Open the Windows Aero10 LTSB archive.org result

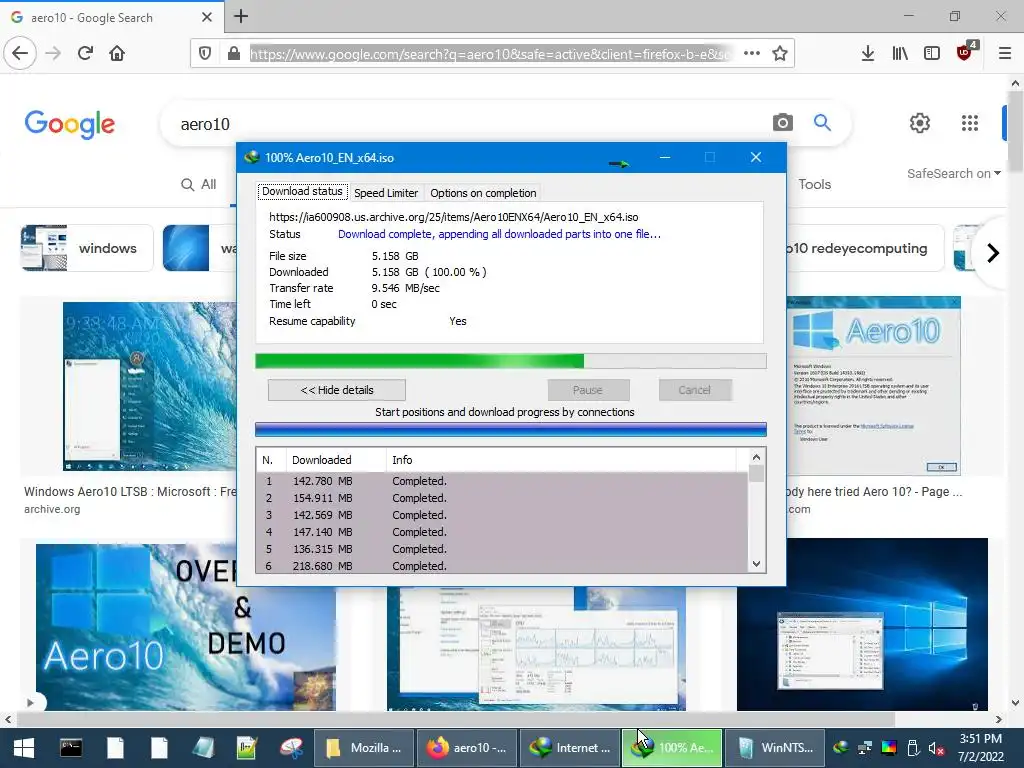[x=131, y=492]
